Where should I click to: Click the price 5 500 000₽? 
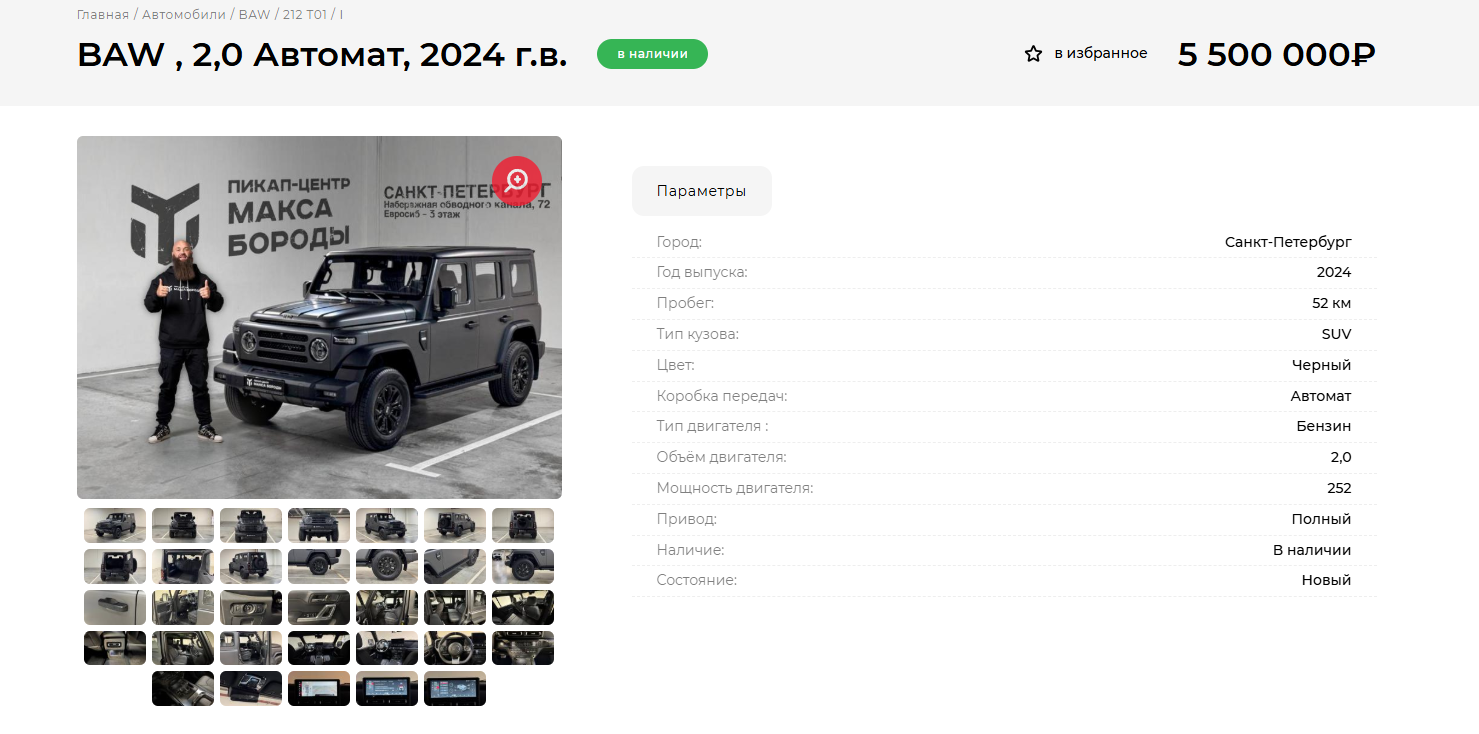[x=1276, y=55]
